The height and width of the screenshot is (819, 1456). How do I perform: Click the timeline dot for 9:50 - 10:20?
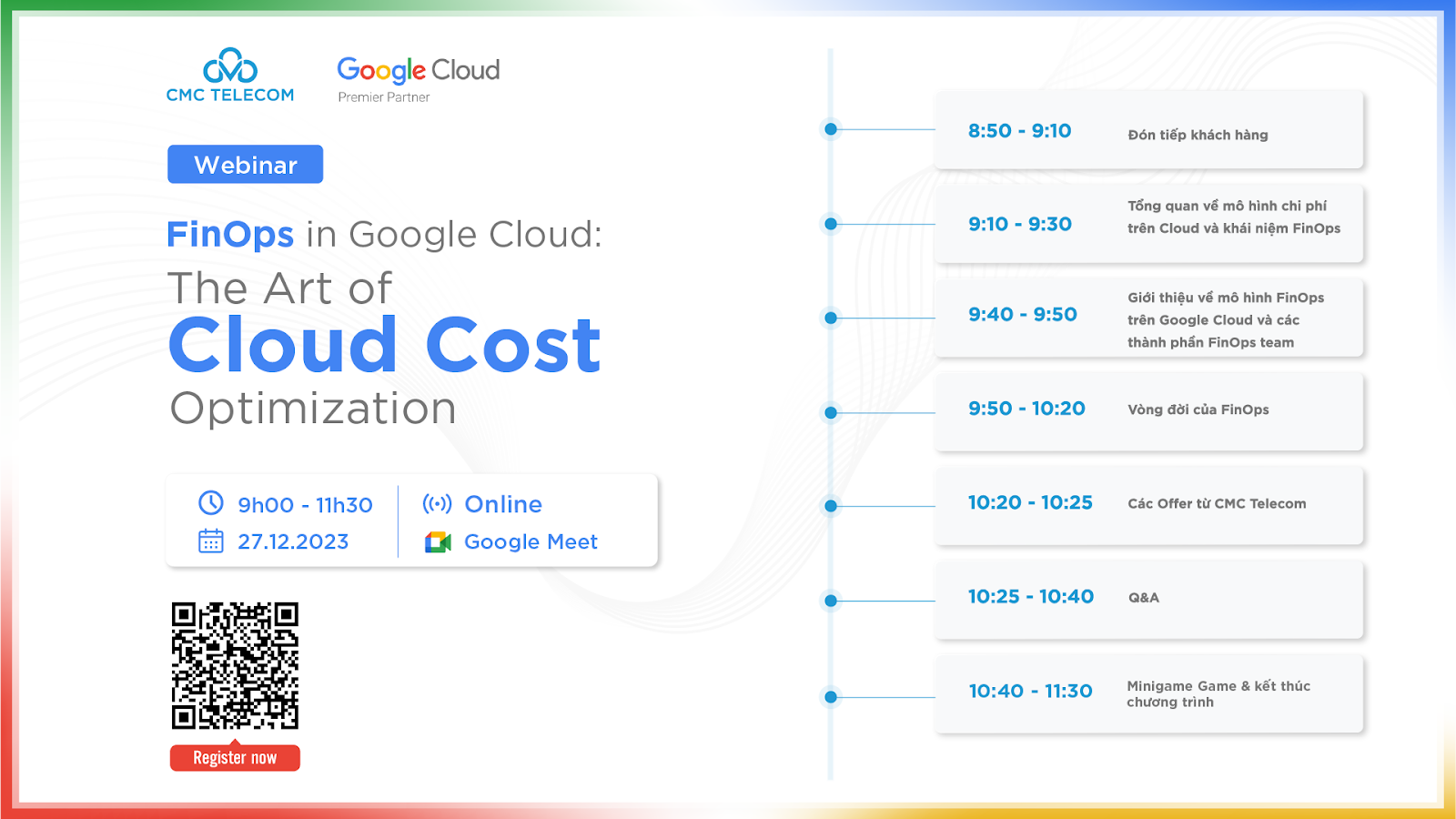[x=831, y=412]
